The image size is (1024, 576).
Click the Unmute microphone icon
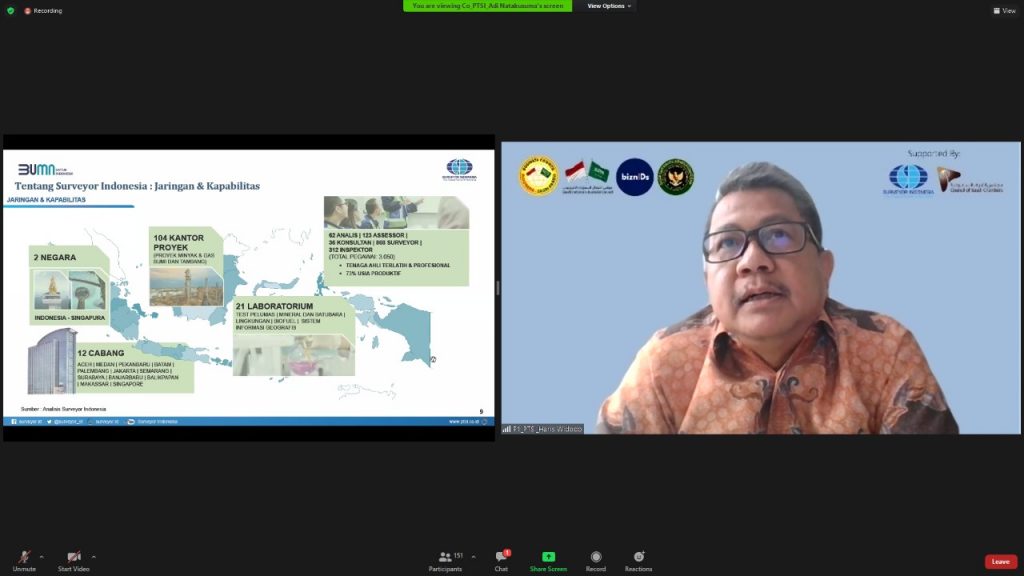tap(24, 557)
